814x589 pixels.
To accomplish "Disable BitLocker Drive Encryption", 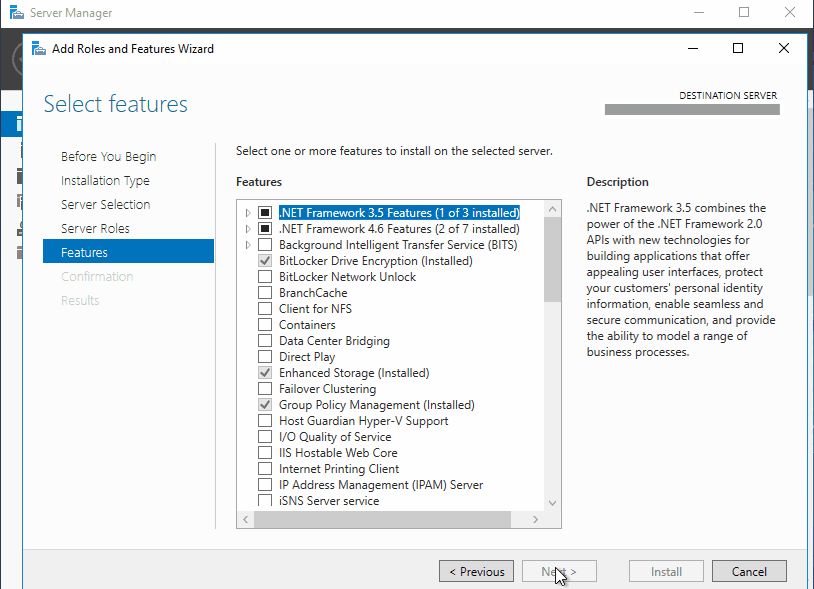I will click(x=265, y=260).
